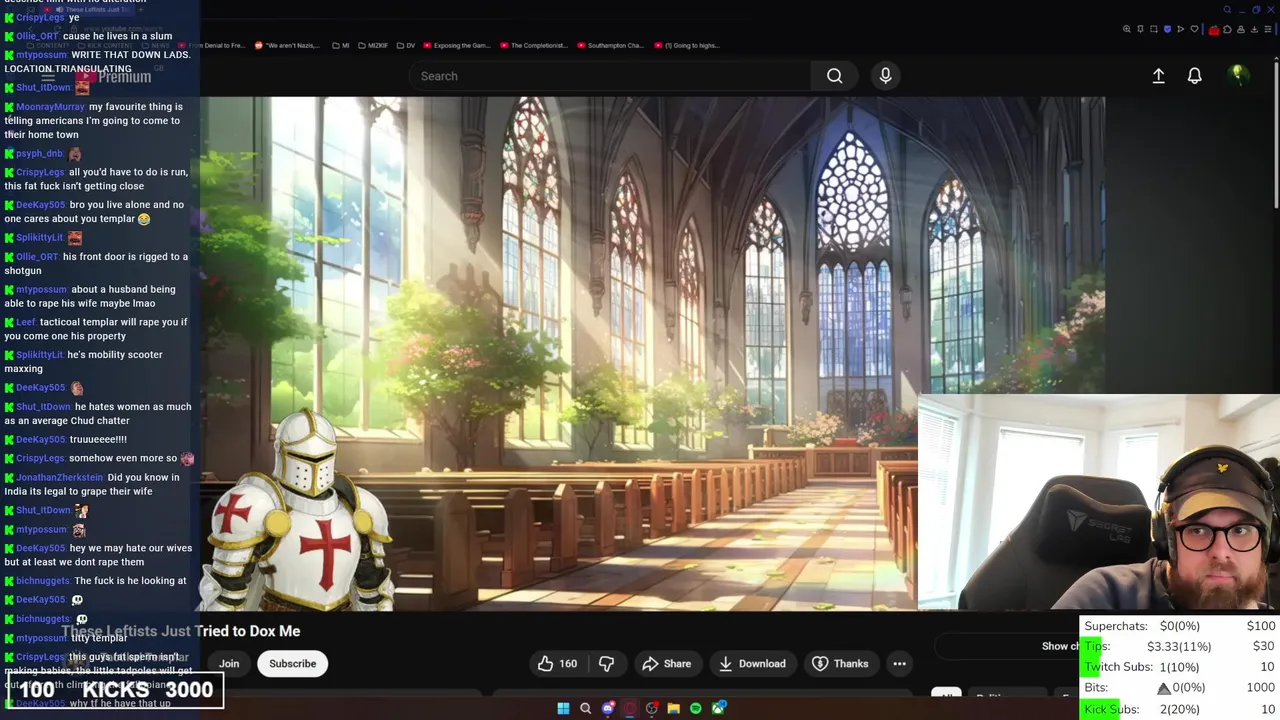Click the YouTube Premium logo
1280x720 pixels.
[x=113, y=76]
